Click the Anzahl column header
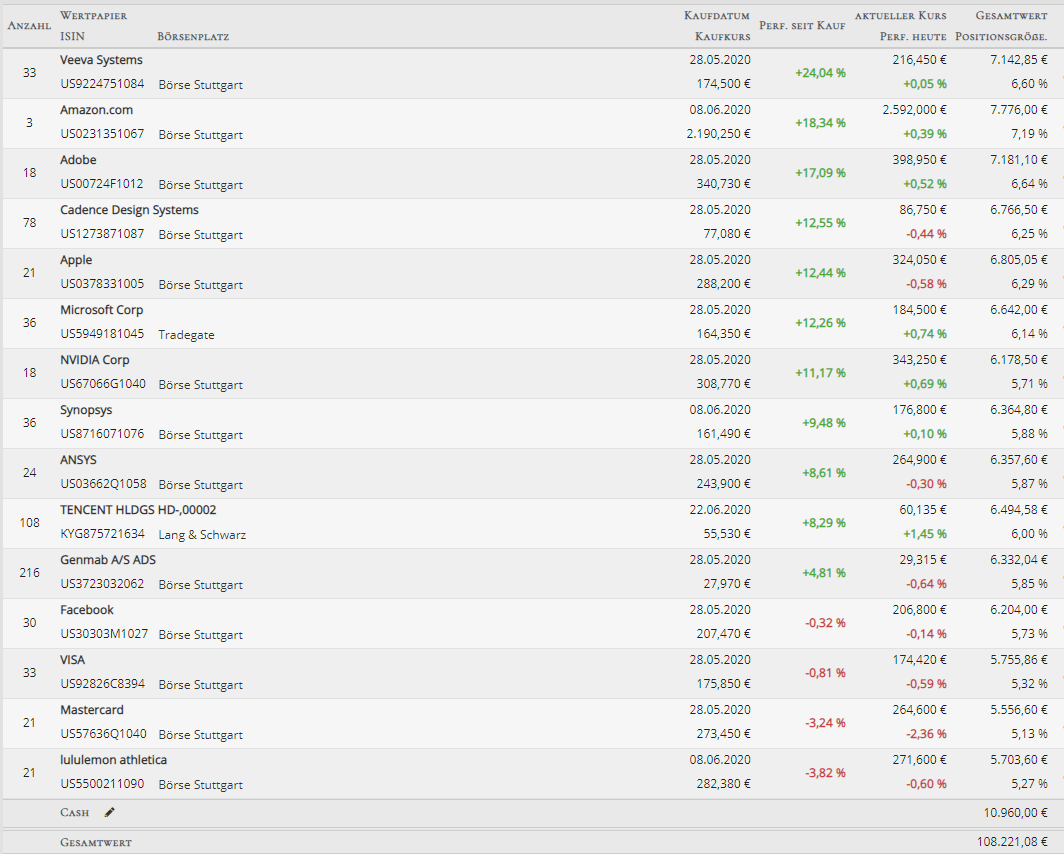Image resolution: width=1064 pixels, height=854 pixels. pyautogui.click(x=29, y=26)
